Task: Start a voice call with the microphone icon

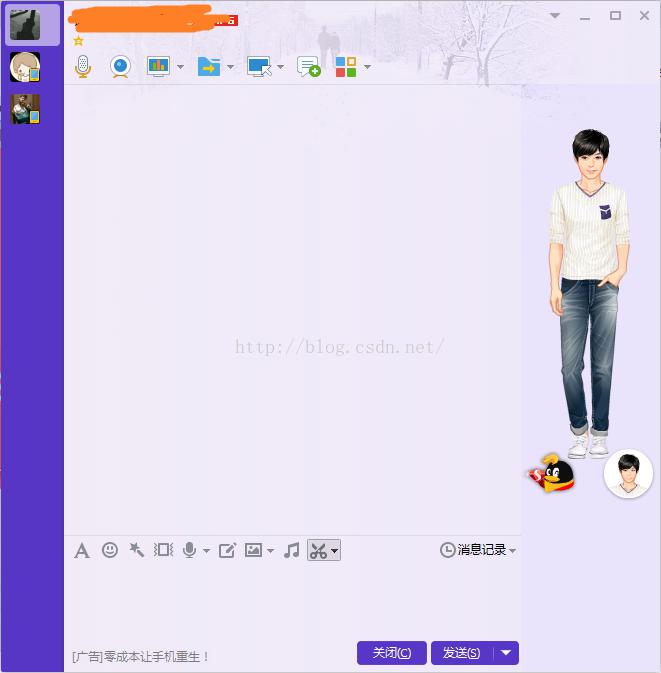Action: 83,67
